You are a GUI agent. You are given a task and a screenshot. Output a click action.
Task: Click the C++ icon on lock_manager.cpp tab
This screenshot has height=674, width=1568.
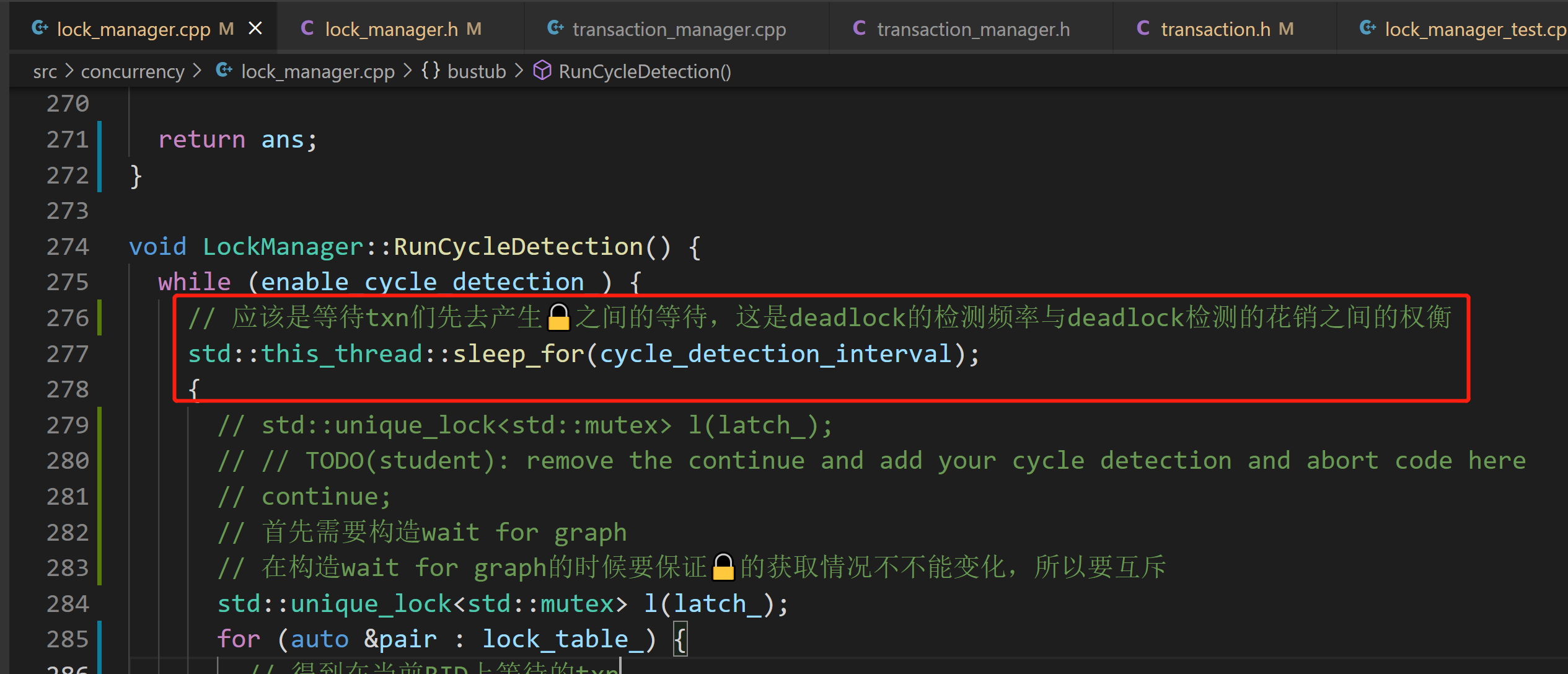pos(40,28)
